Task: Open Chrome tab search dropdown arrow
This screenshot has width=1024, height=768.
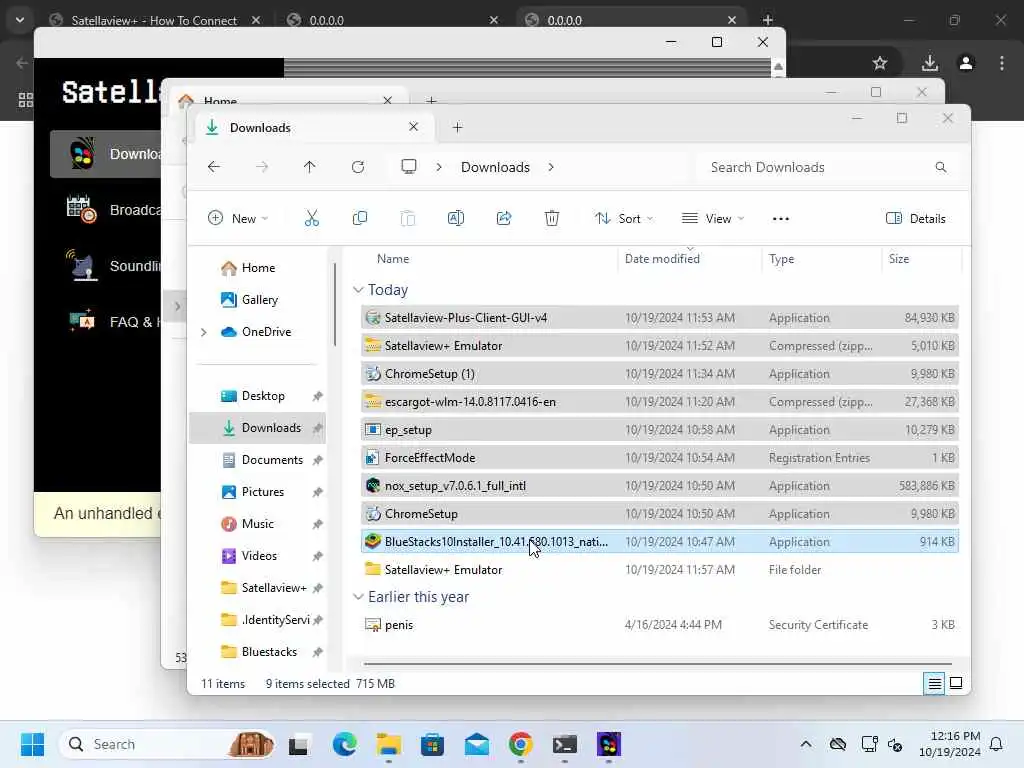Action: [20, 20]
